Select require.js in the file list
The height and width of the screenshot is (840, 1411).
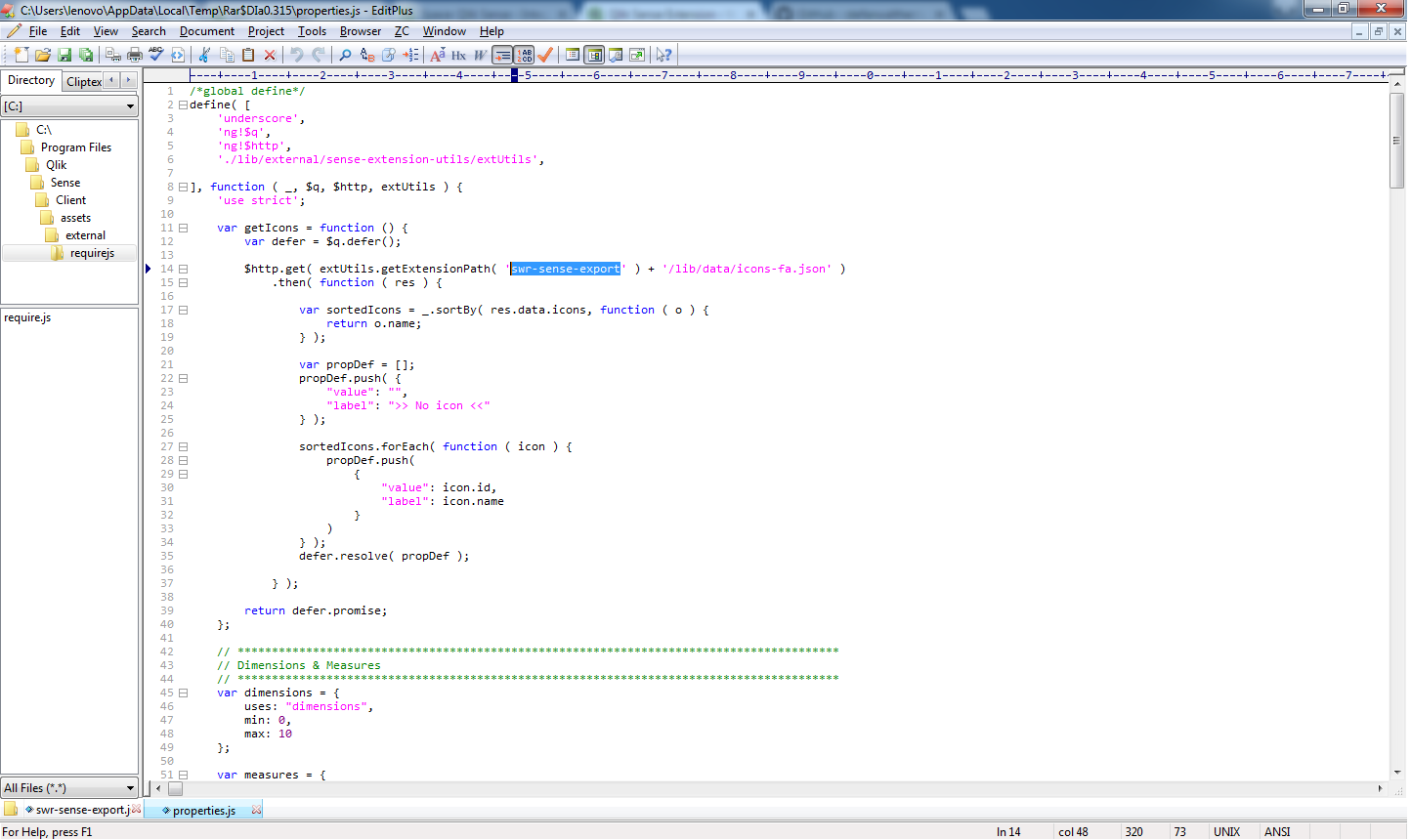[x=27, y=317]
